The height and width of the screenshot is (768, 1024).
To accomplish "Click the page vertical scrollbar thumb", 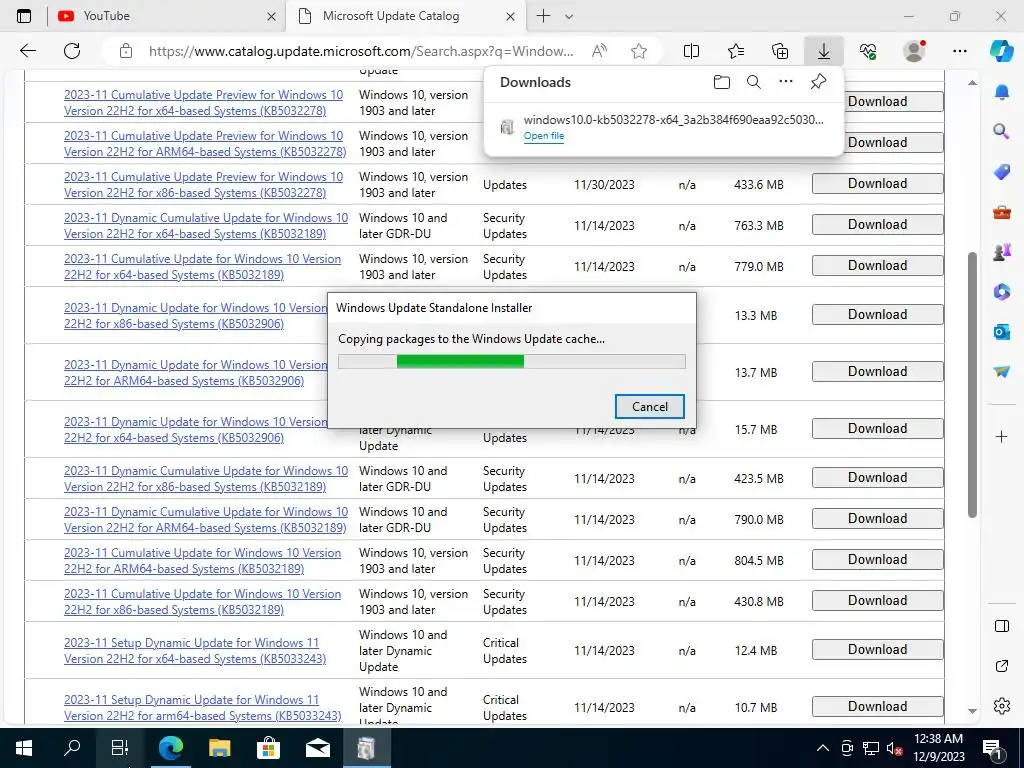I will coord(972,385).
